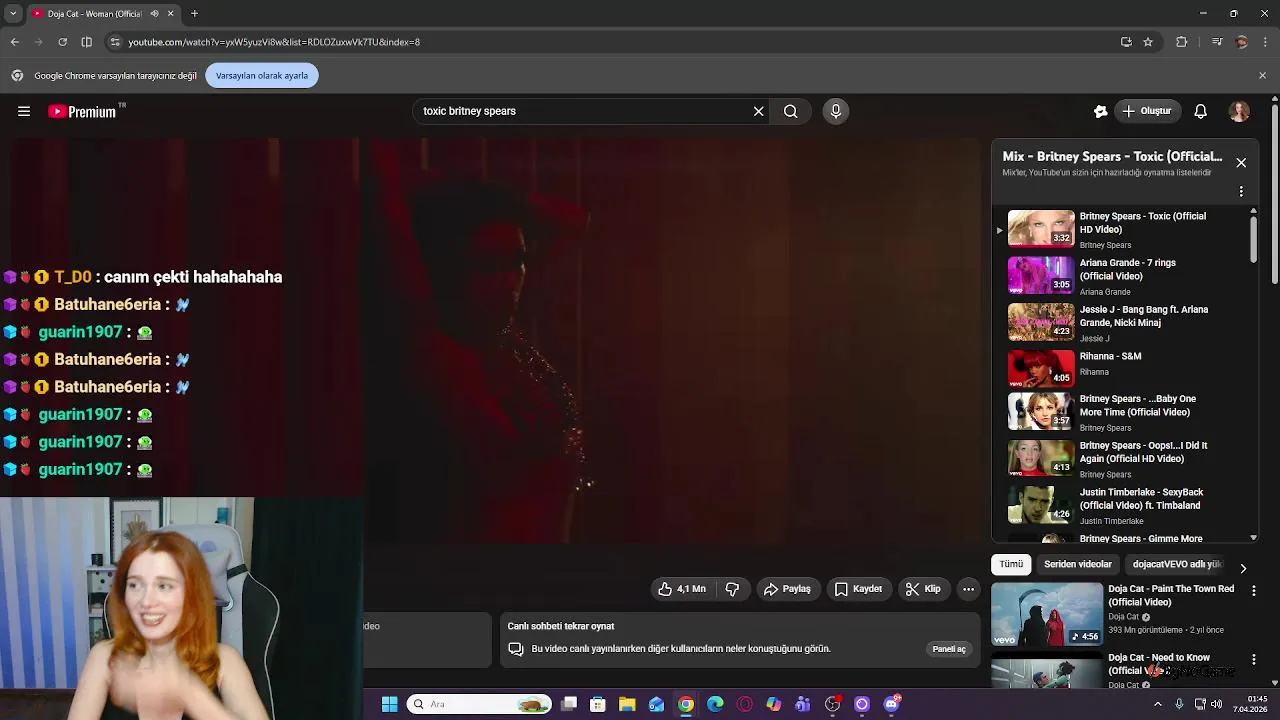
Task: Select the Tümü filter chip
Action: (1012, 564)
